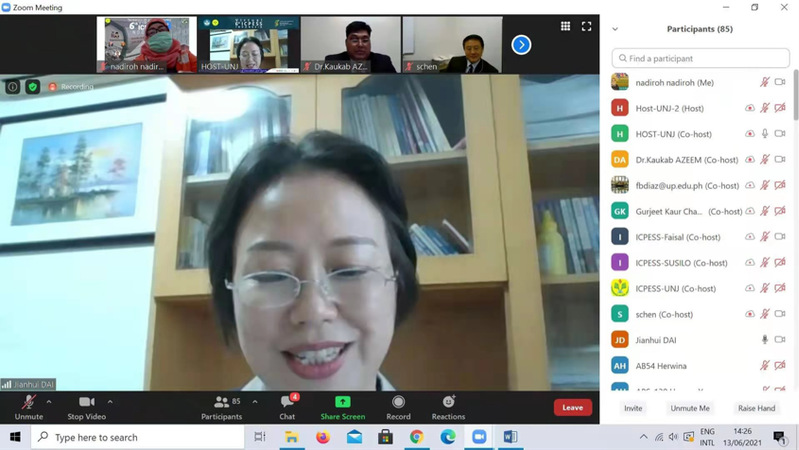Collapse the Participants panel chevron
The width and height of the screenshot is (799, 450).
(x=615, y=29)
